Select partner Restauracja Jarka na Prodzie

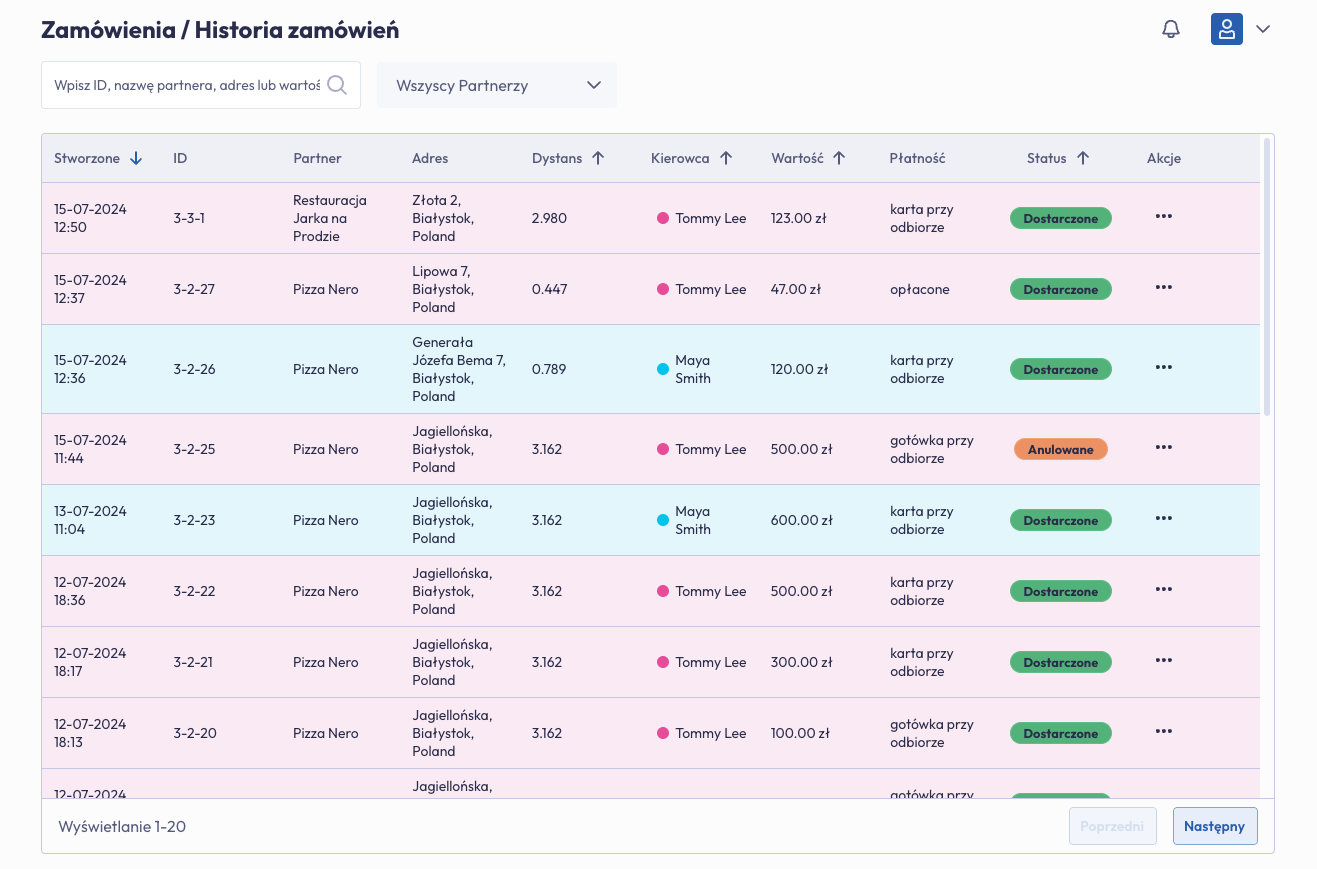[x=330, y=218]
